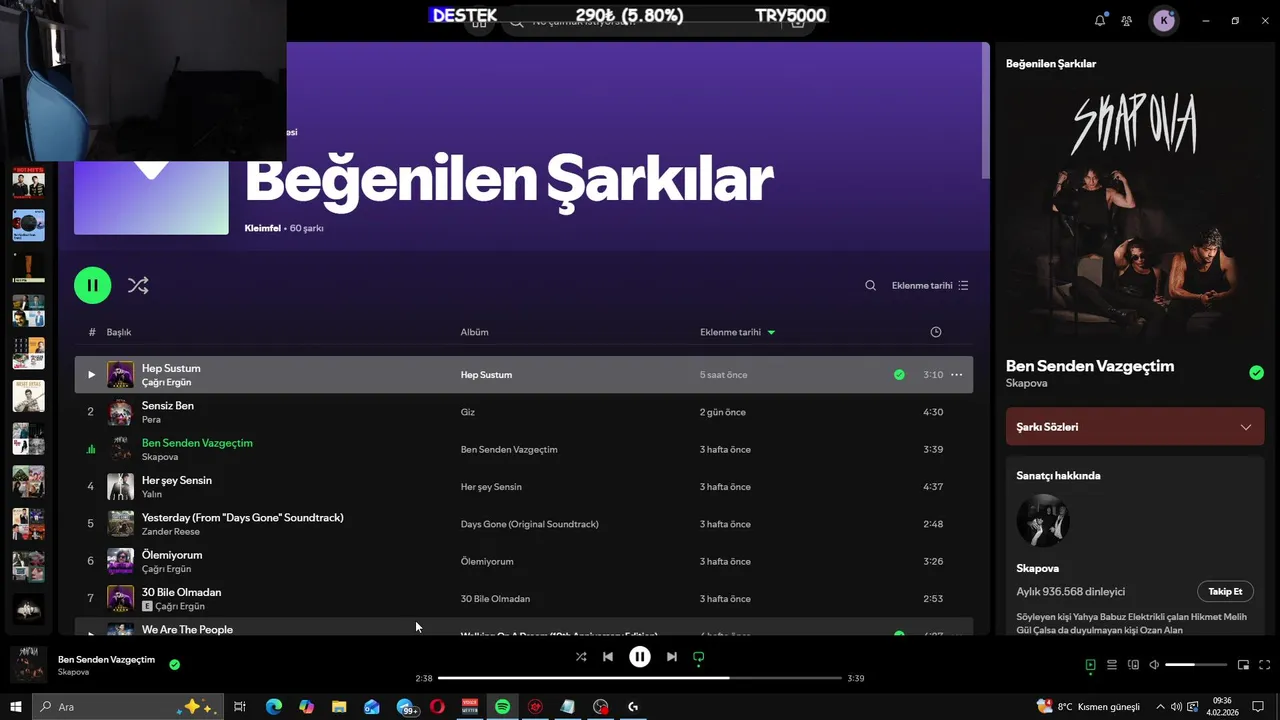Open the Kısmen güneşli weather widget
1280x720 pixels.
coord(1088,707)
